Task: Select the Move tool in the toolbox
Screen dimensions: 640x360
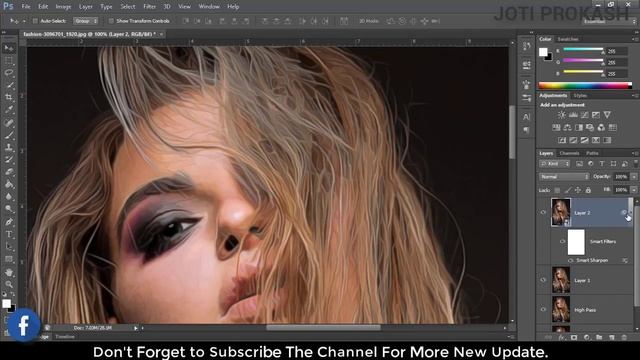Action: (9, 48)
